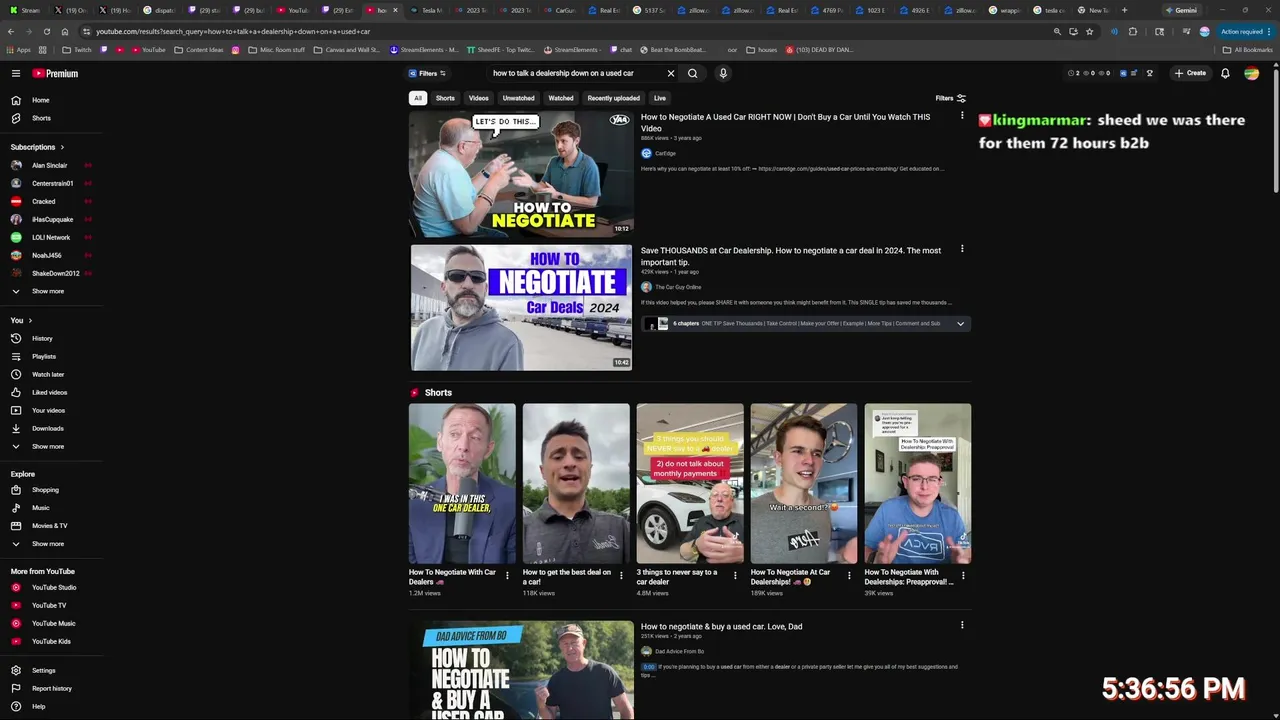
Task: Open more options for 'Save THOUSANDS at Car Dealership' video
Action: coord(962,249)
